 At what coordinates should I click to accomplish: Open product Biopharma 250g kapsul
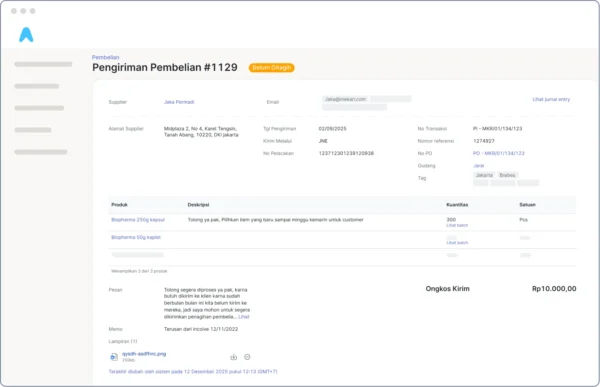(138, 220)
